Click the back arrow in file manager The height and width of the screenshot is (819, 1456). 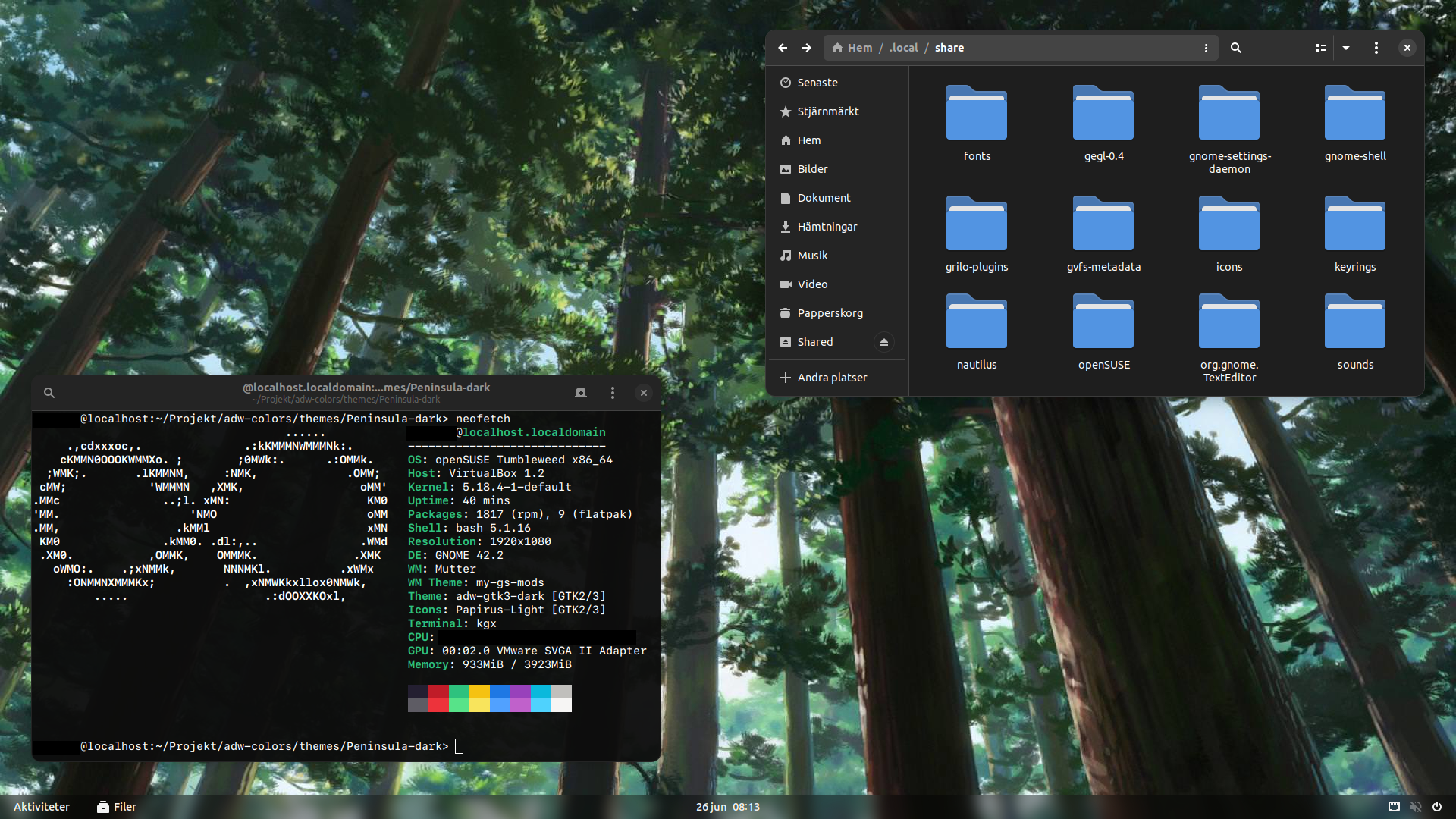[783, 48]
